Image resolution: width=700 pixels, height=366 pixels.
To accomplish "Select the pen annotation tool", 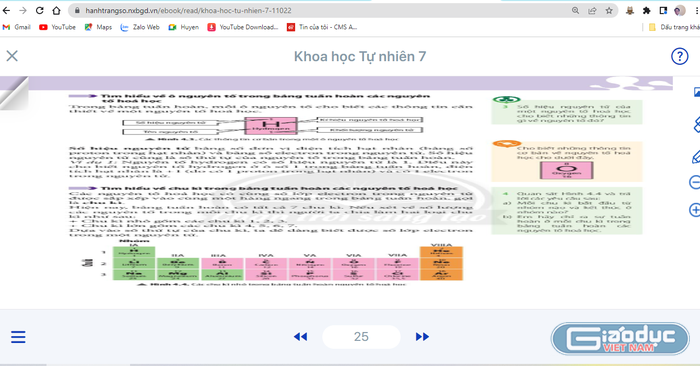I will [x=696, y=157].
